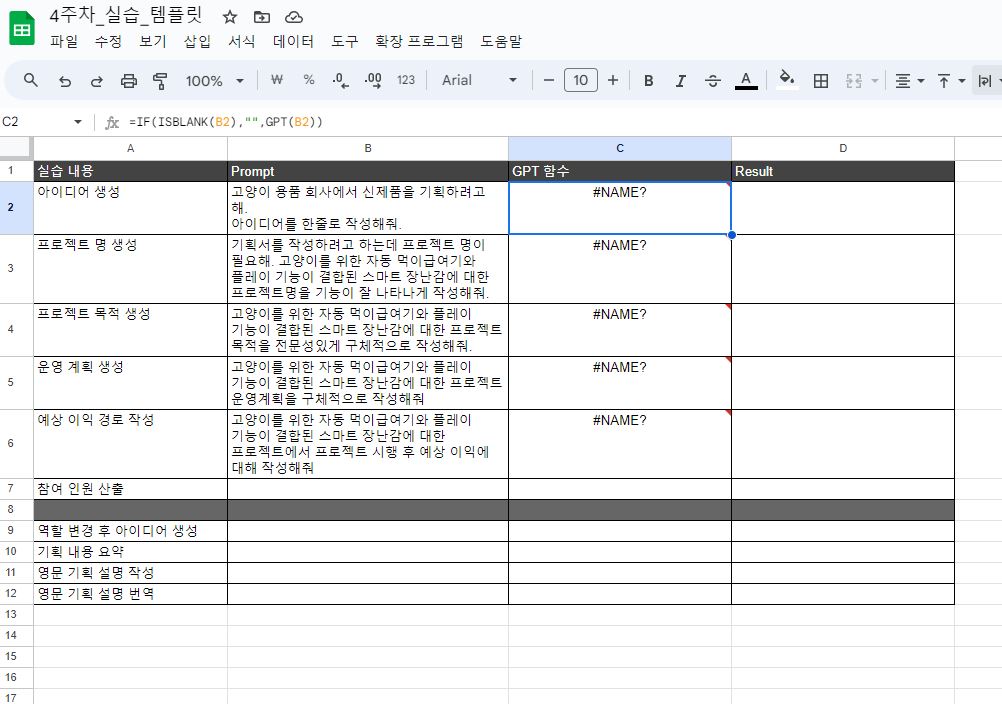Viewport: 1002px width, 704px height.
Task: Toggle italic formatting
Action: 681,80
